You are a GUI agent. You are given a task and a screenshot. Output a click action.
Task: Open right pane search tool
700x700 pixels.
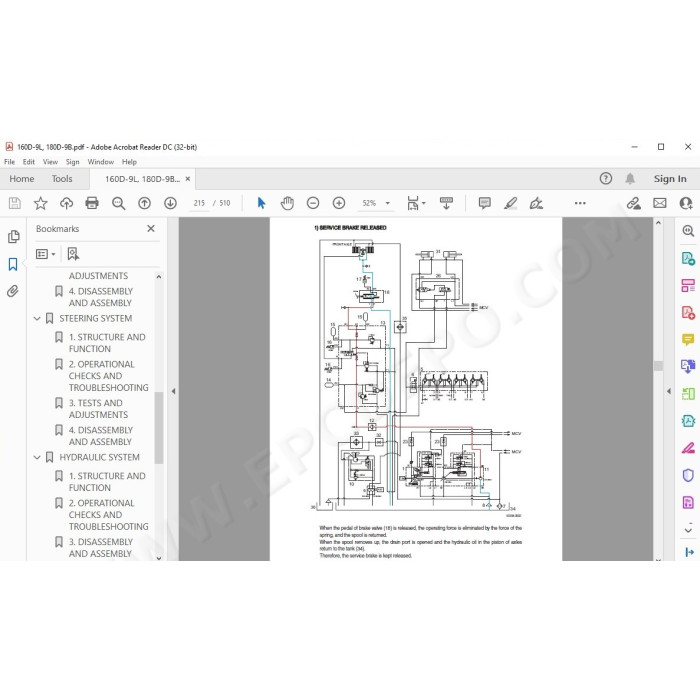tap(688, 231)
